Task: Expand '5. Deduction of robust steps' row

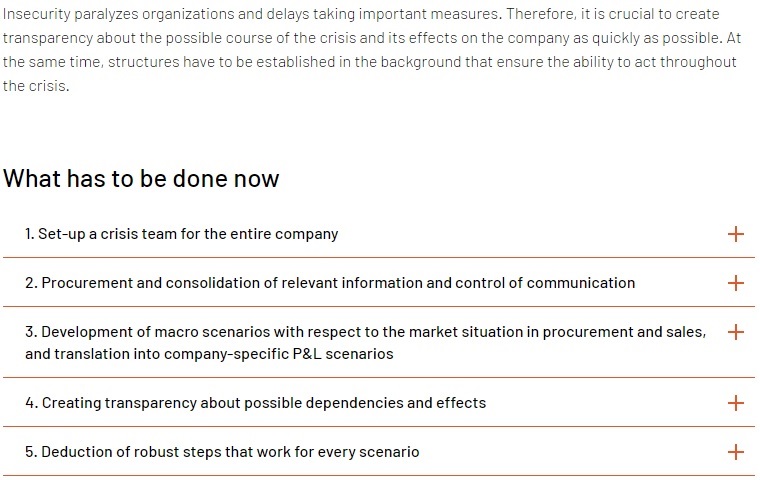Action: (x=379, y=452)
